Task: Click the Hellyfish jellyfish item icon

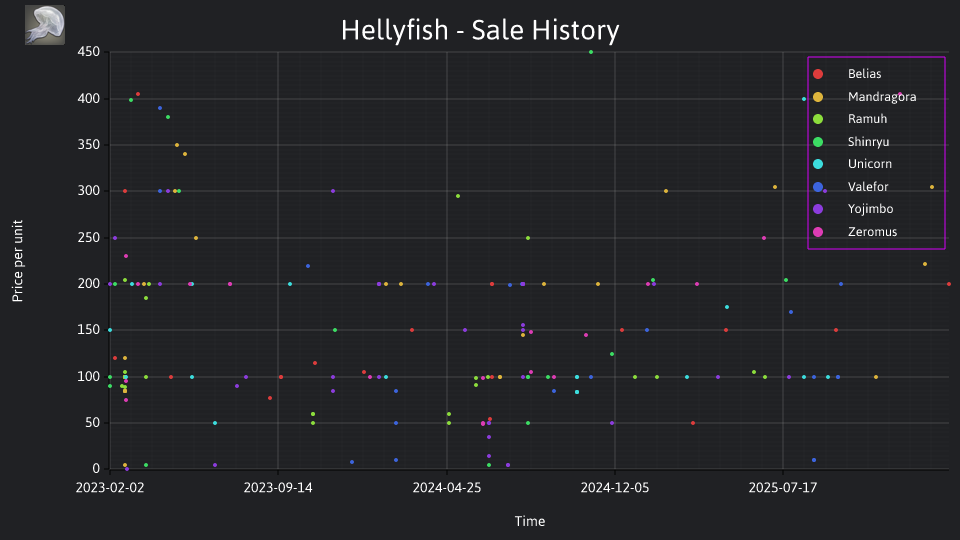Action: (x=45, y=25)
